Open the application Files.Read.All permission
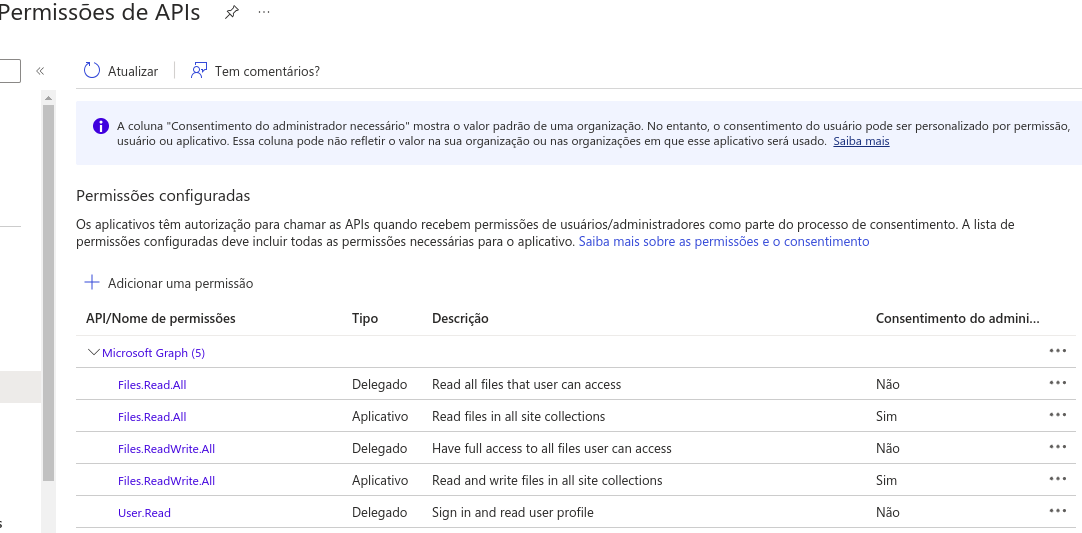The height and width of the screenshot is (533, 1082). 152,417
